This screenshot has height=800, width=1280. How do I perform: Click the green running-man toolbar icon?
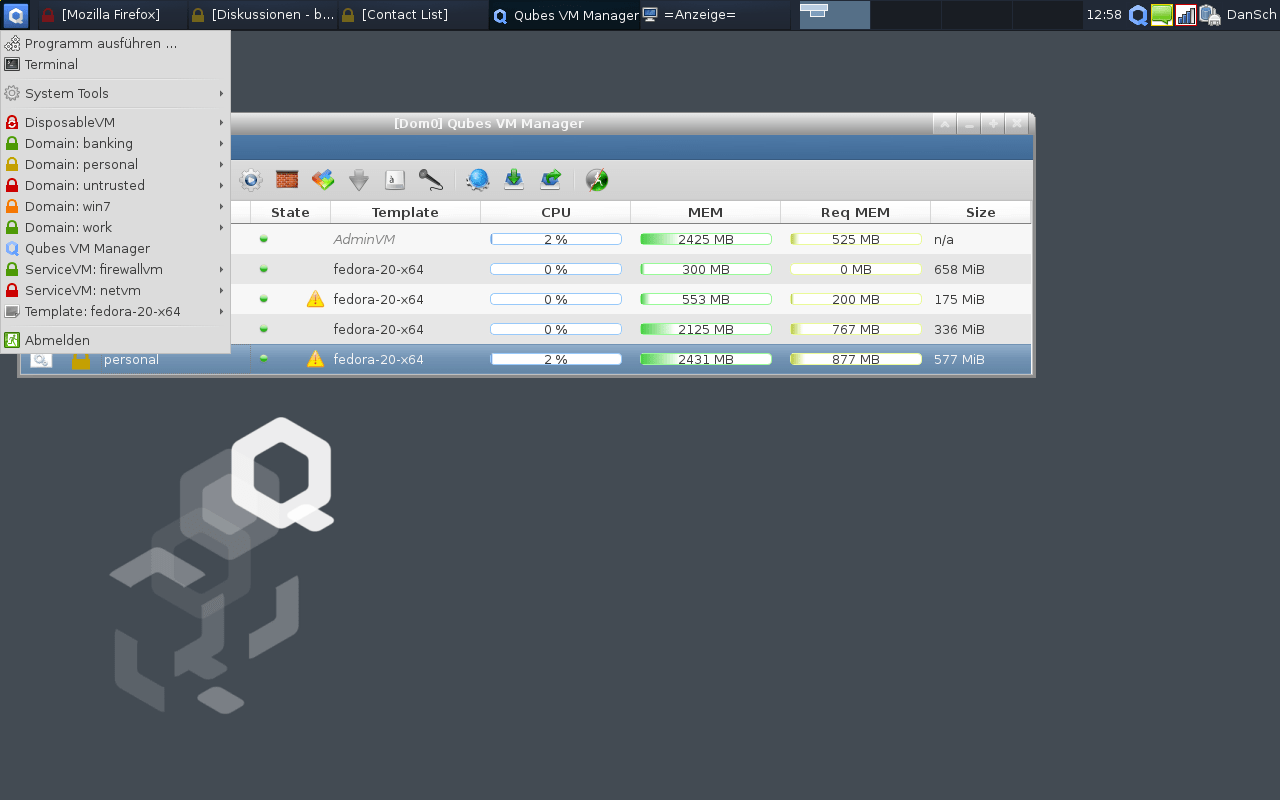[x=597, y=180]
